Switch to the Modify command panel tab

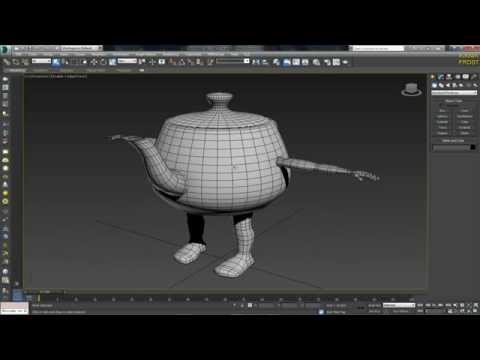point(441,77)
